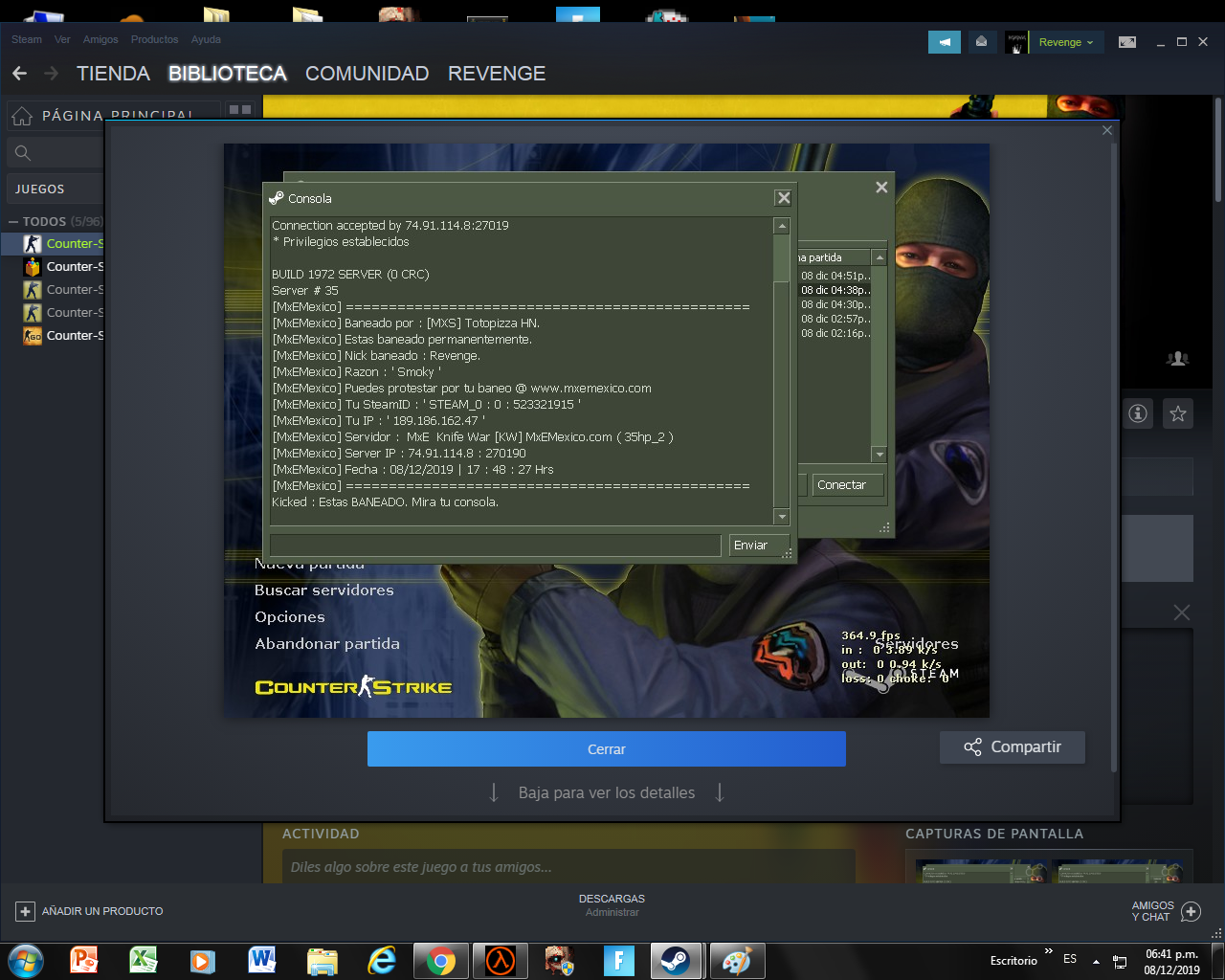Open Windows Media Player taskbar icon

[x=203, y=960]
